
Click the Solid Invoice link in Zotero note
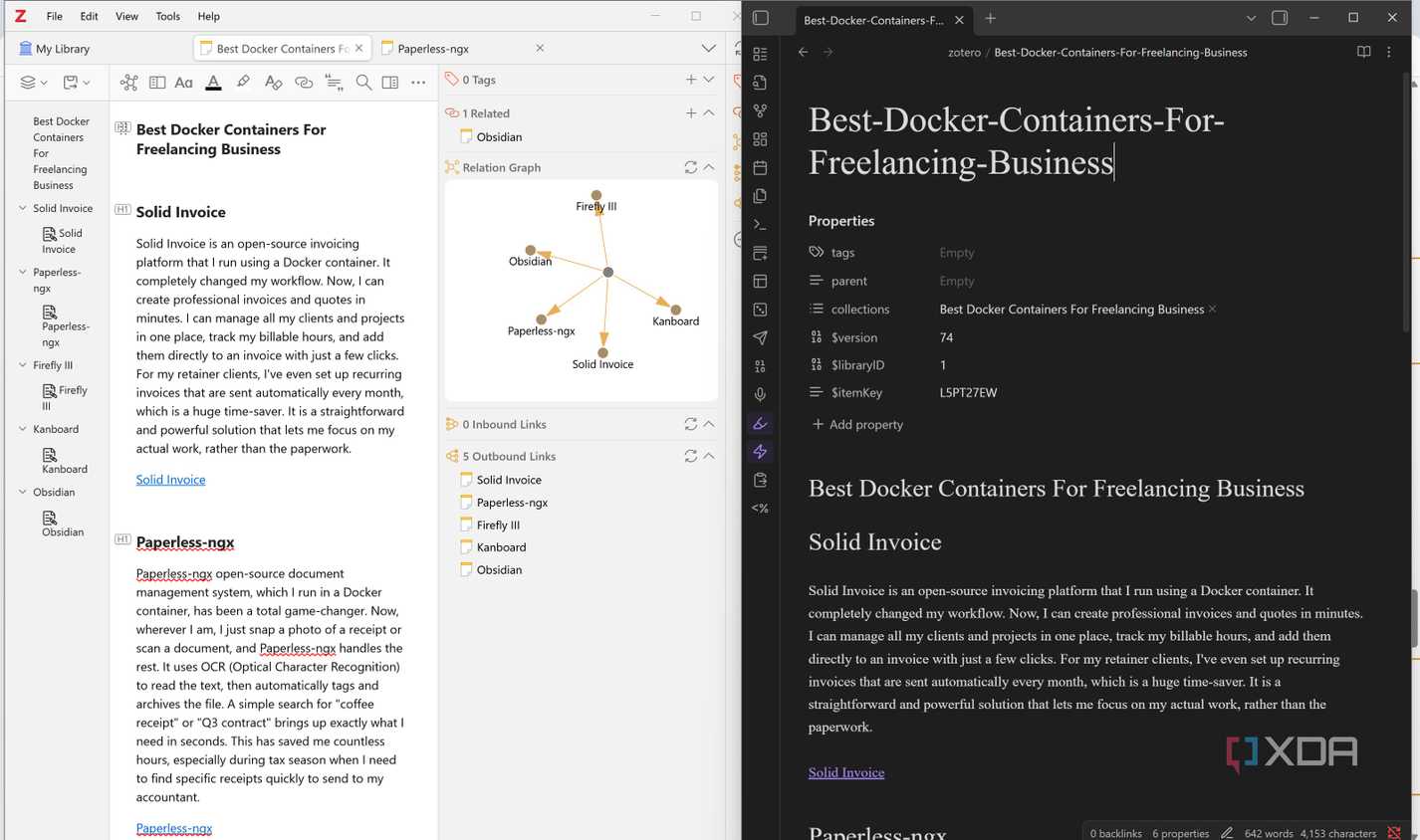coord(170,480)
